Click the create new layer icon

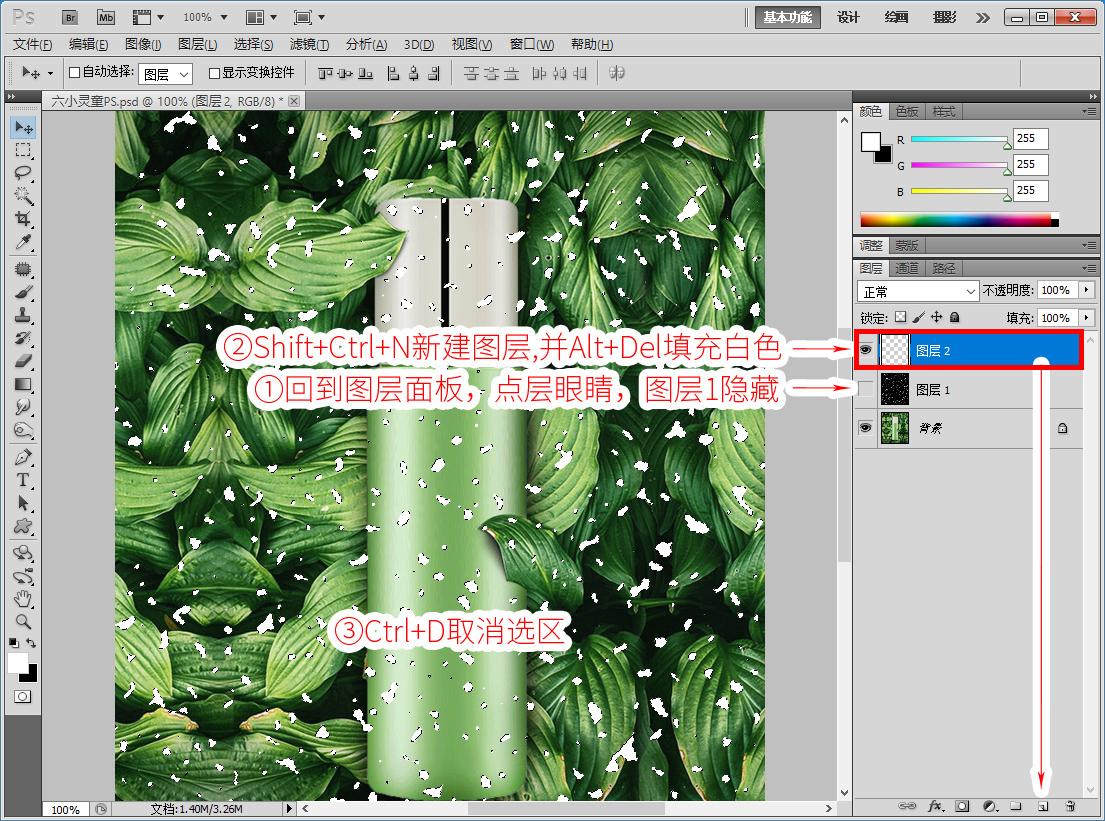click(1042, 805)
